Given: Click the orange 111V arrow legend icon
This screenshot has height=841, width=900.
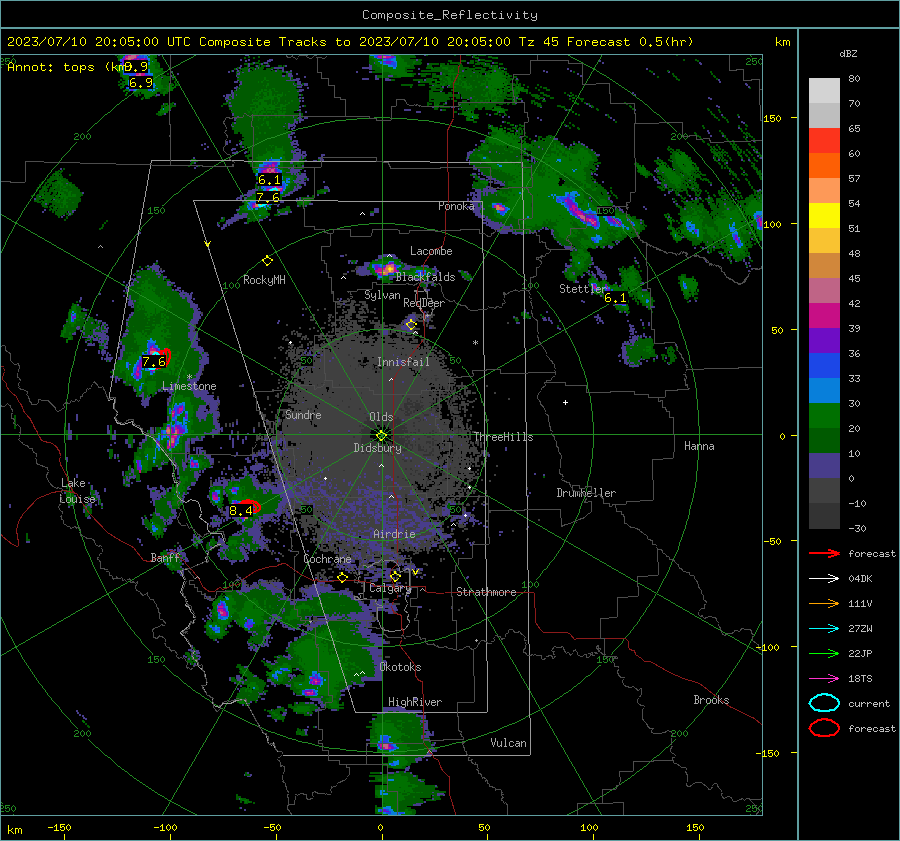Looking at the screenshot, I should 824,603.
